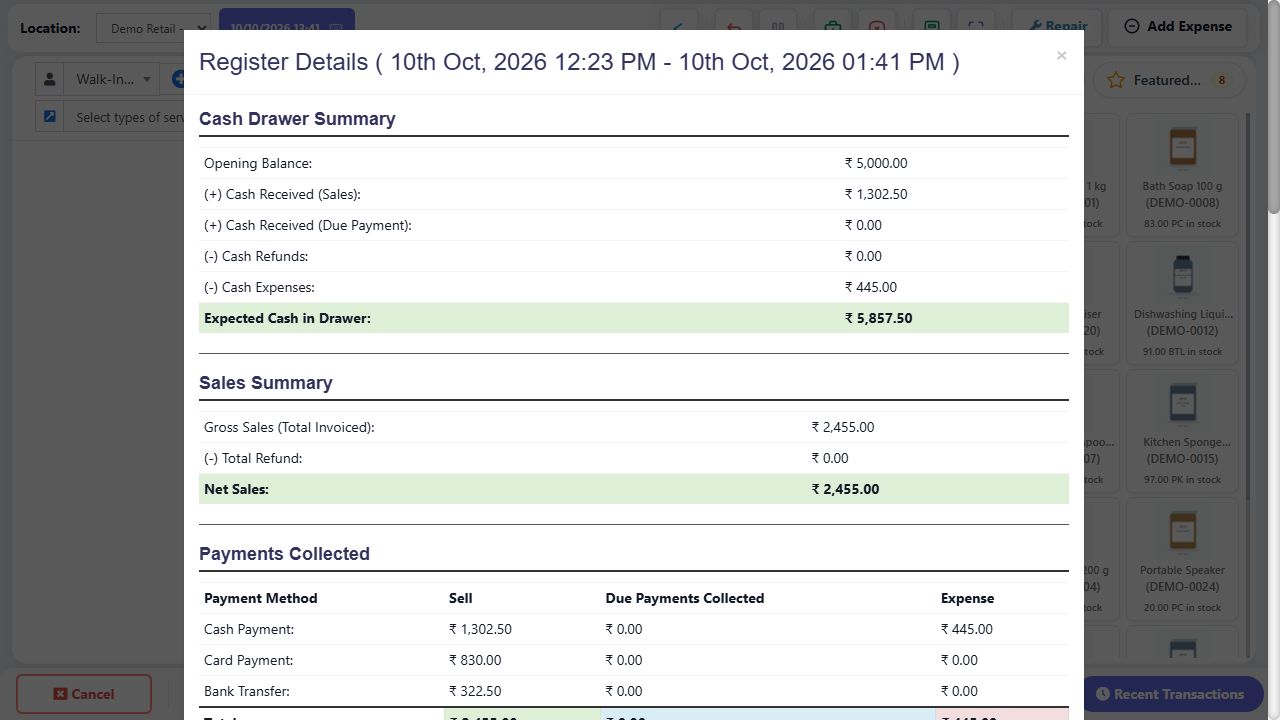1280x720 pixels.
Task: Click the Cash Payment expense value ₹ 445.00
Action: point(967,629)
